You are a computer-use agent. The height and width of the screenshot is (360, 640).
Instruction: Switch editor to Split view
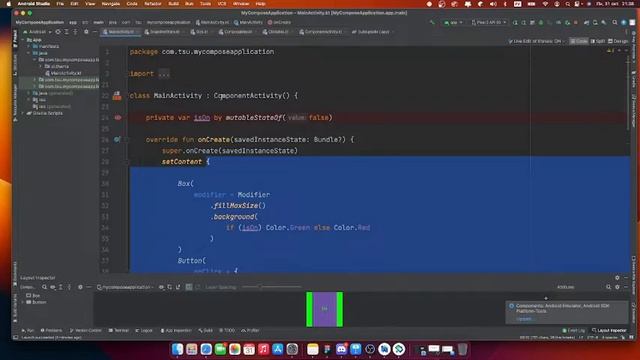pyautogui.click(x=598, y=41)
